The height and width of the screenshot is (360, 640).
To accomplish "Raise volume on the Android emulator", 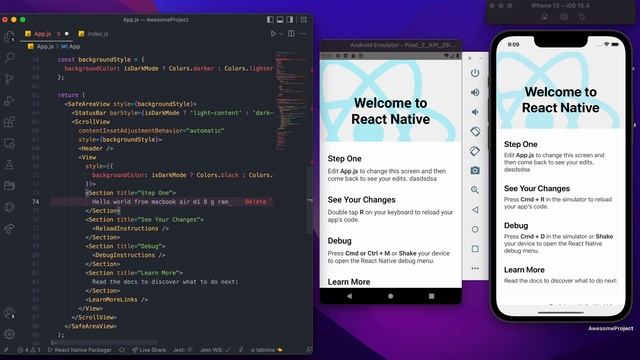I will click(x=475, y=93).
